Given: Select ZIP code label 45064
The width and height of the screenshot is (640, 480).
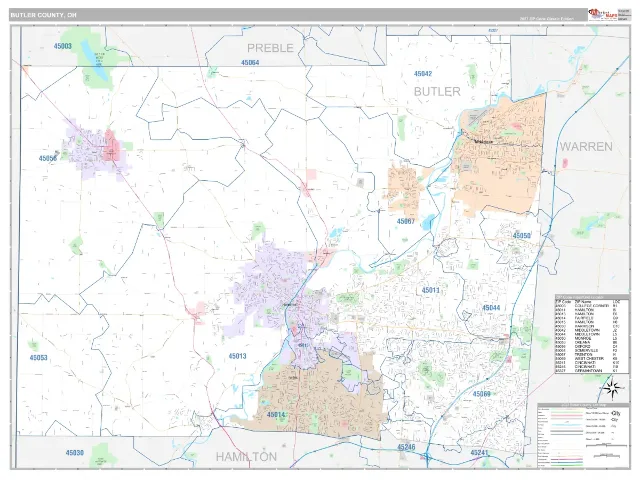Looking at the screenshot, I should coord(250,62).
